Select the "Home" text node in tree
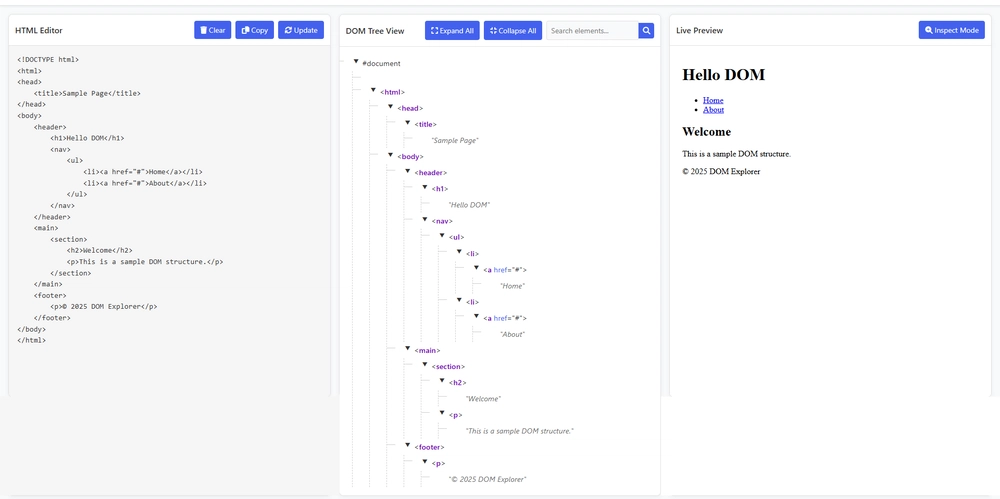Viewport: 1000px width, 499px height. point(512,286)
